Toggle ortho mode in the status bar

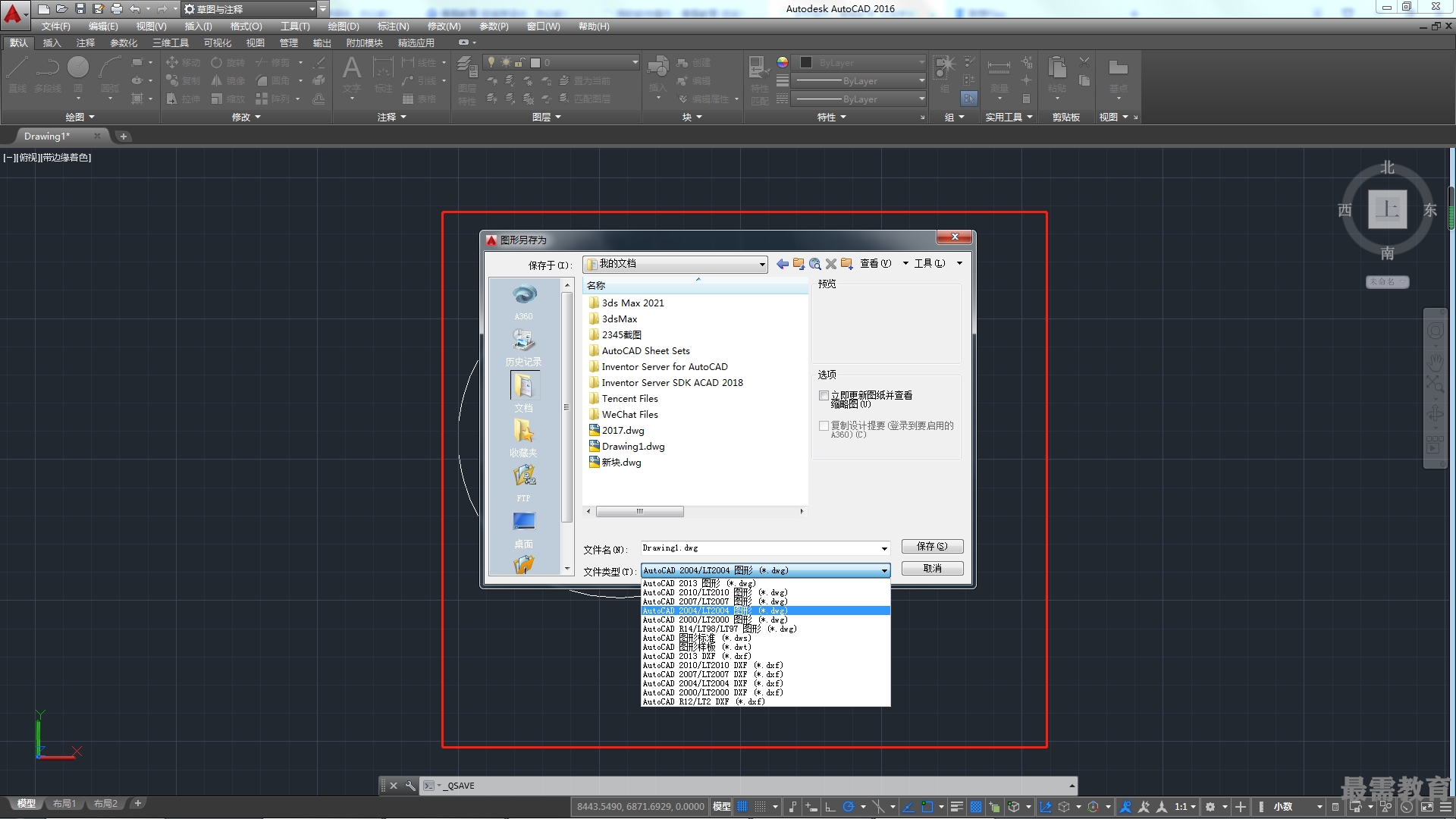pyautogui.click(x=830, y=807)
